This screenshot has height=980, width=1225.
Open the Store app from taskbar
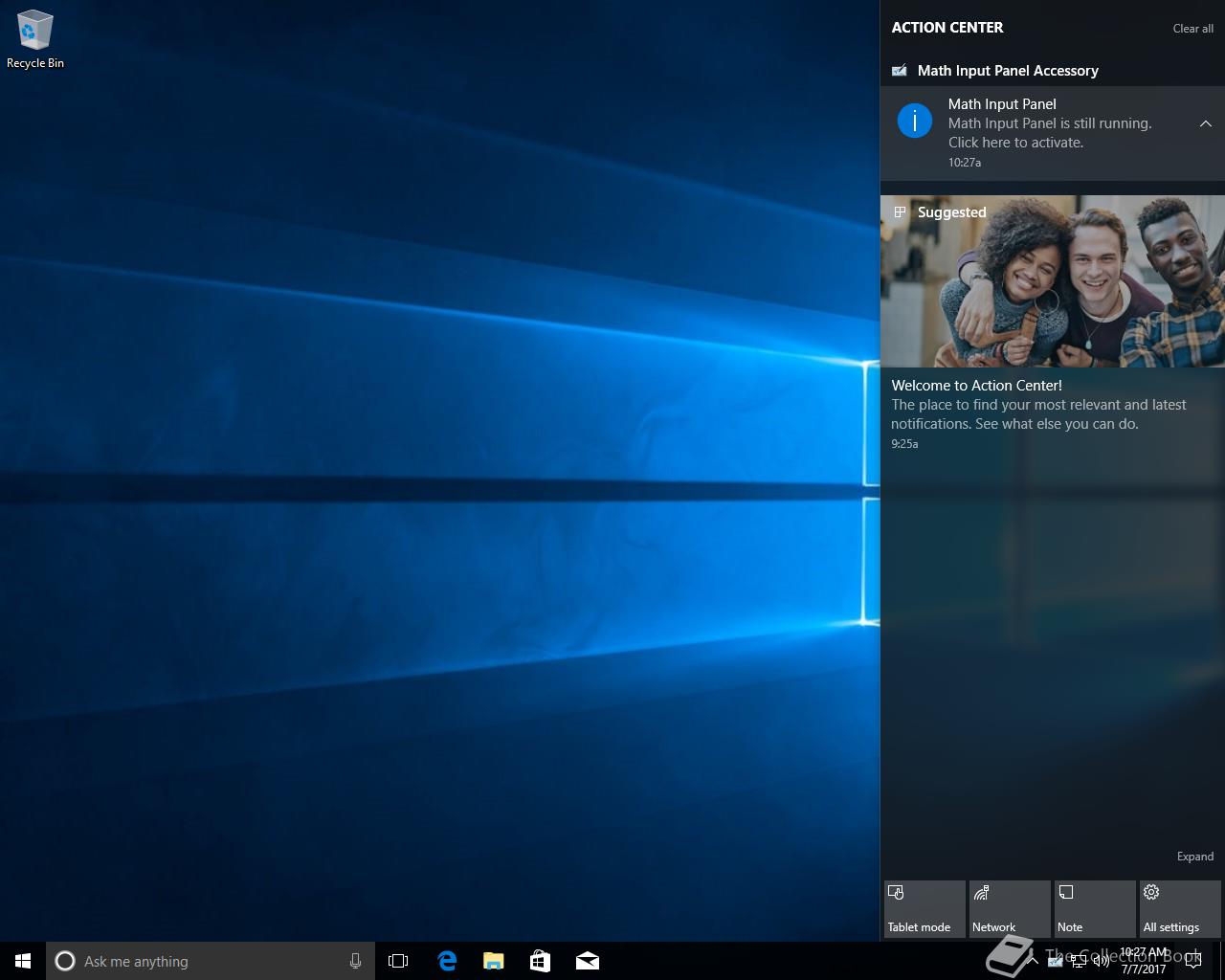pos(541,961)
